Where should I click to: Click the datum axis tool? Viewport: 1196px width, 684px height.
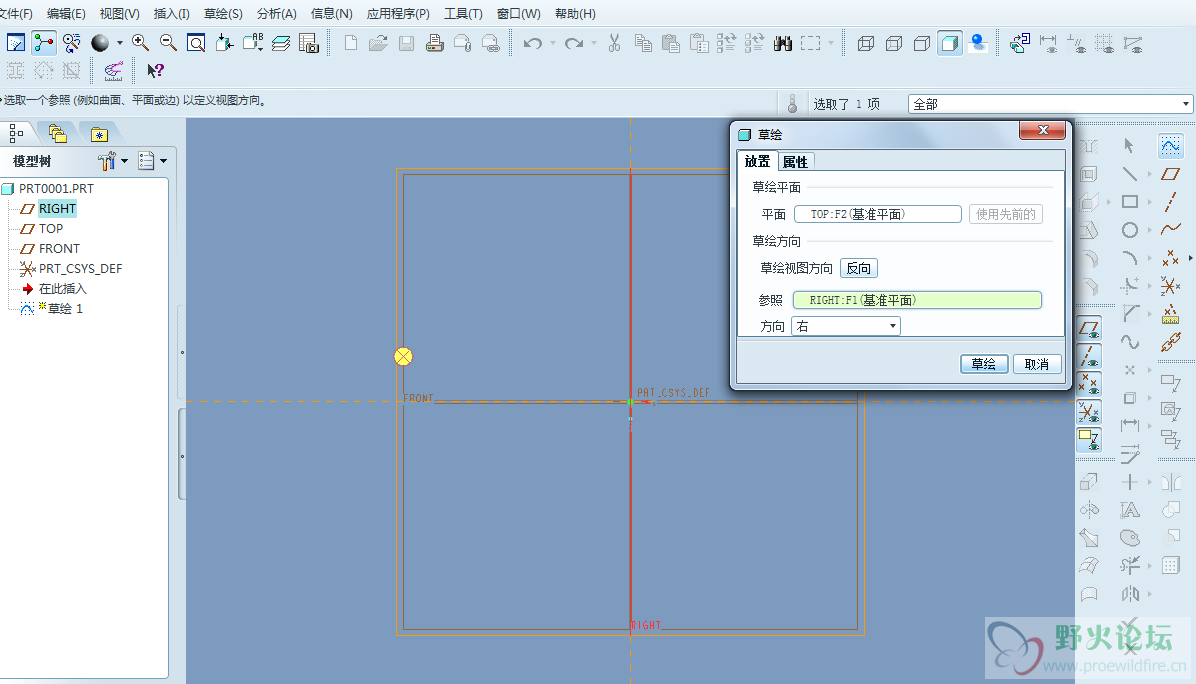pyautogui.click(x=1171, y=201)
